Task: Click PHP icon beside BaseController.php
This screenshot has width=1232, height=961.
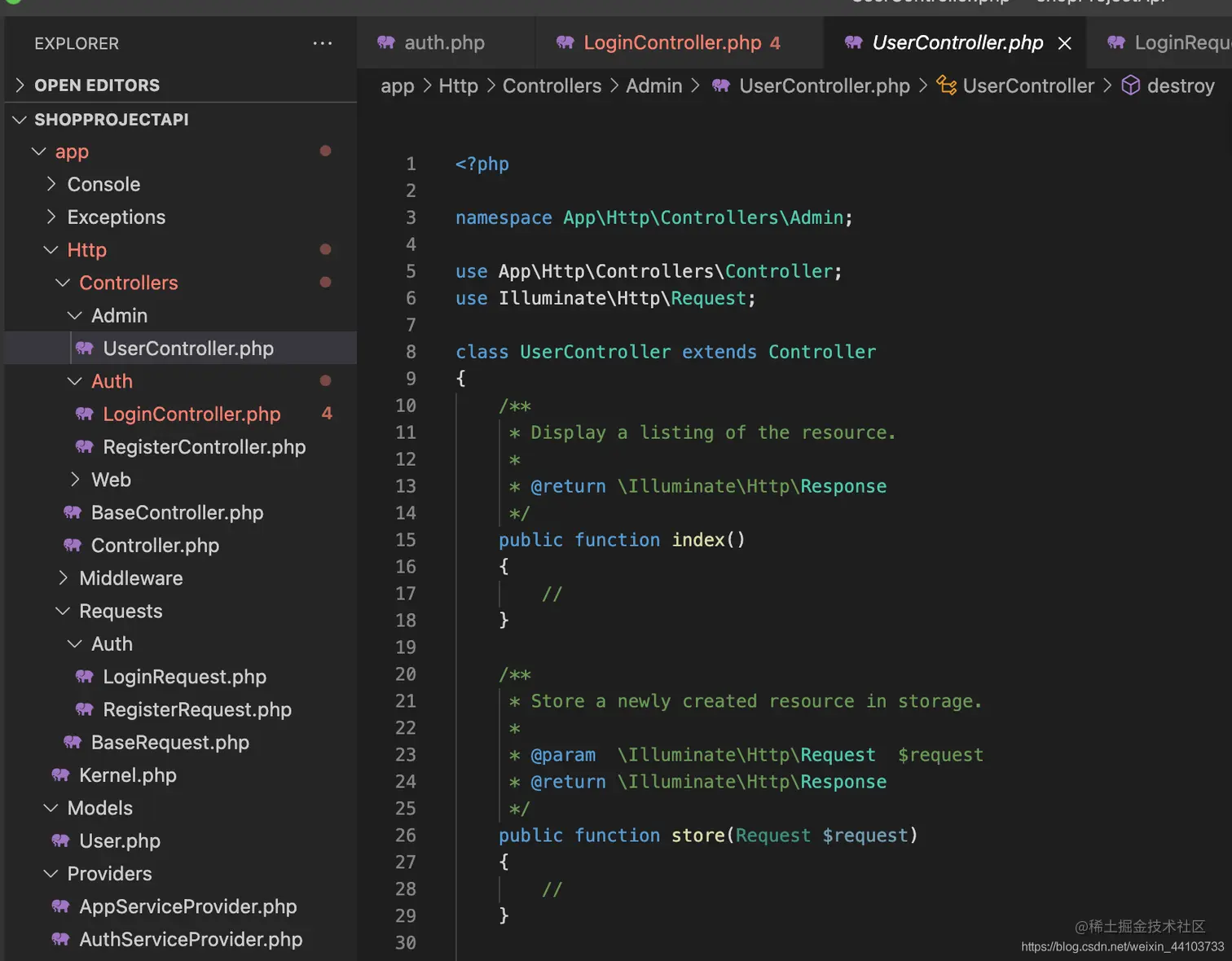Action: click(x=73, y=512)
